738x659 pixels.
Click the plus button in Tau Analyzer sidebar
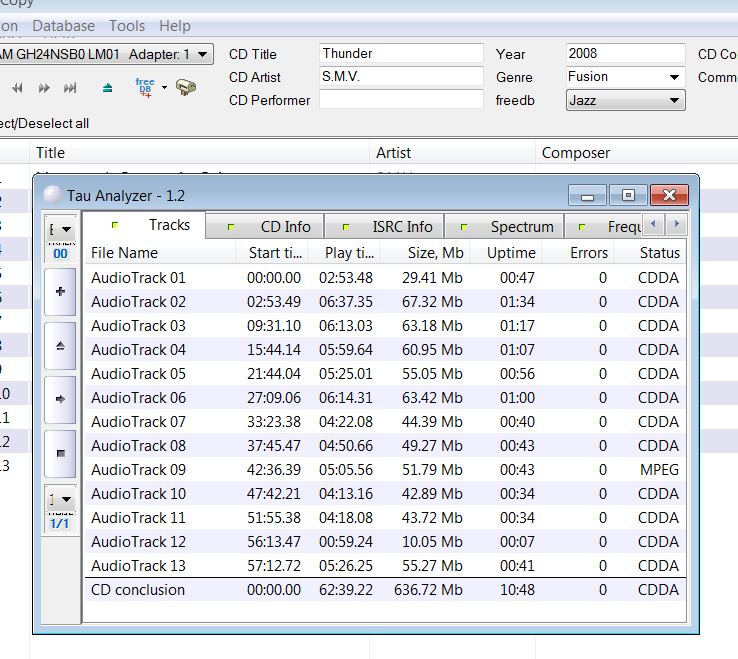coord(60,292)
